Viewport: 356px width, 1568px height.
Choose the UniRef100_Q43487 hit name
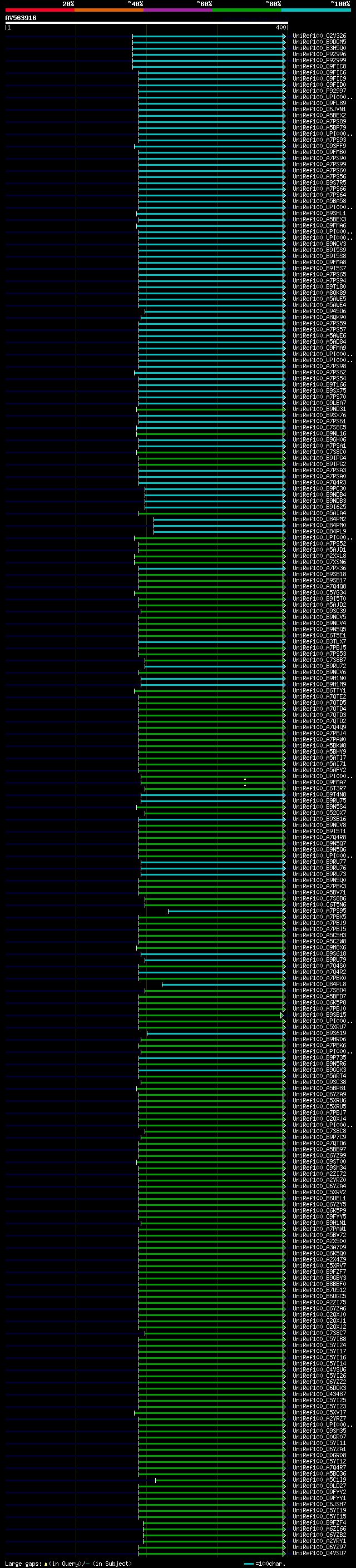point(319,1394)
